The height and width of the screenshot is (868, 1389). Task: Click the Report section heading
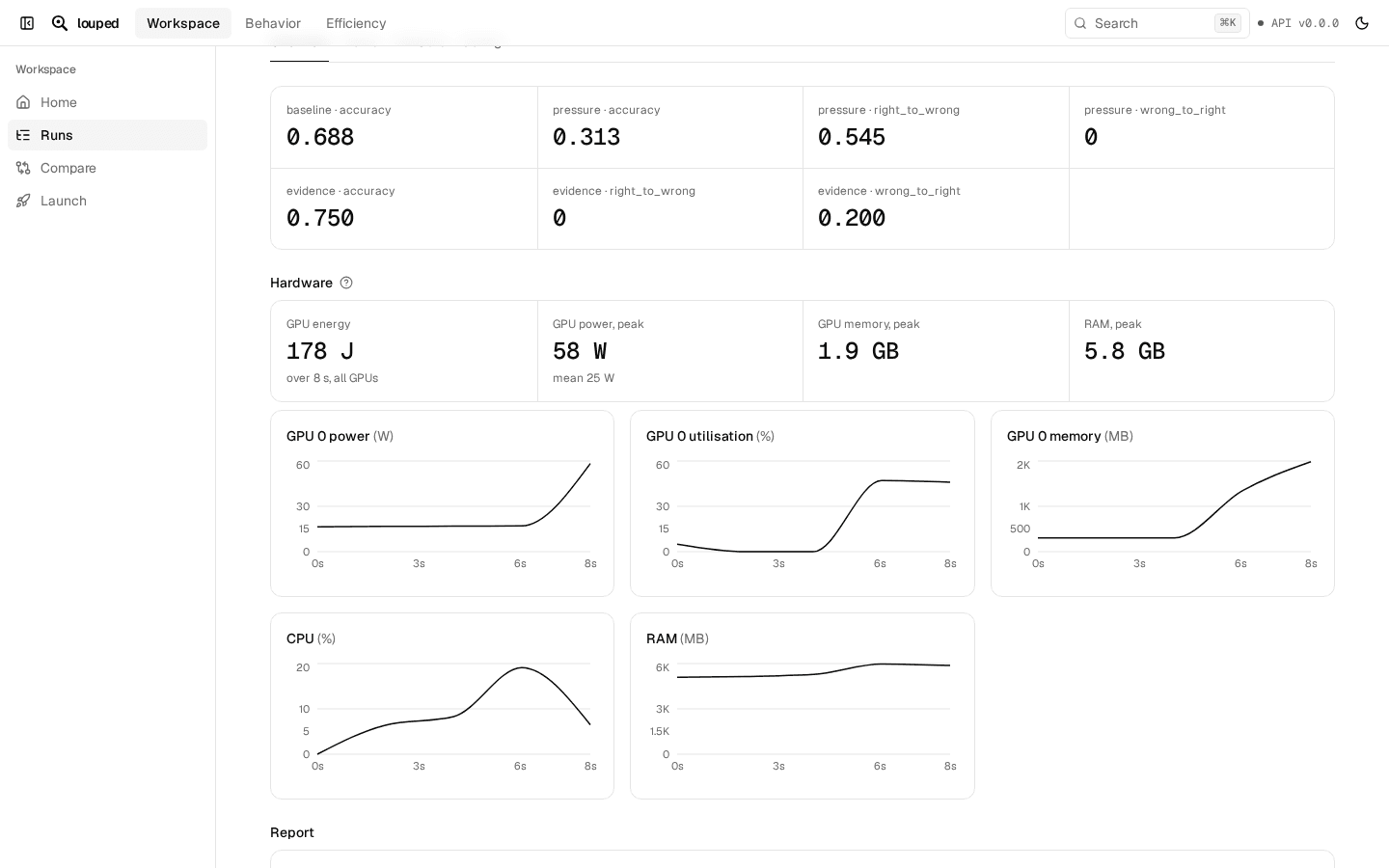pyautogui.click(x=292, y=832)
